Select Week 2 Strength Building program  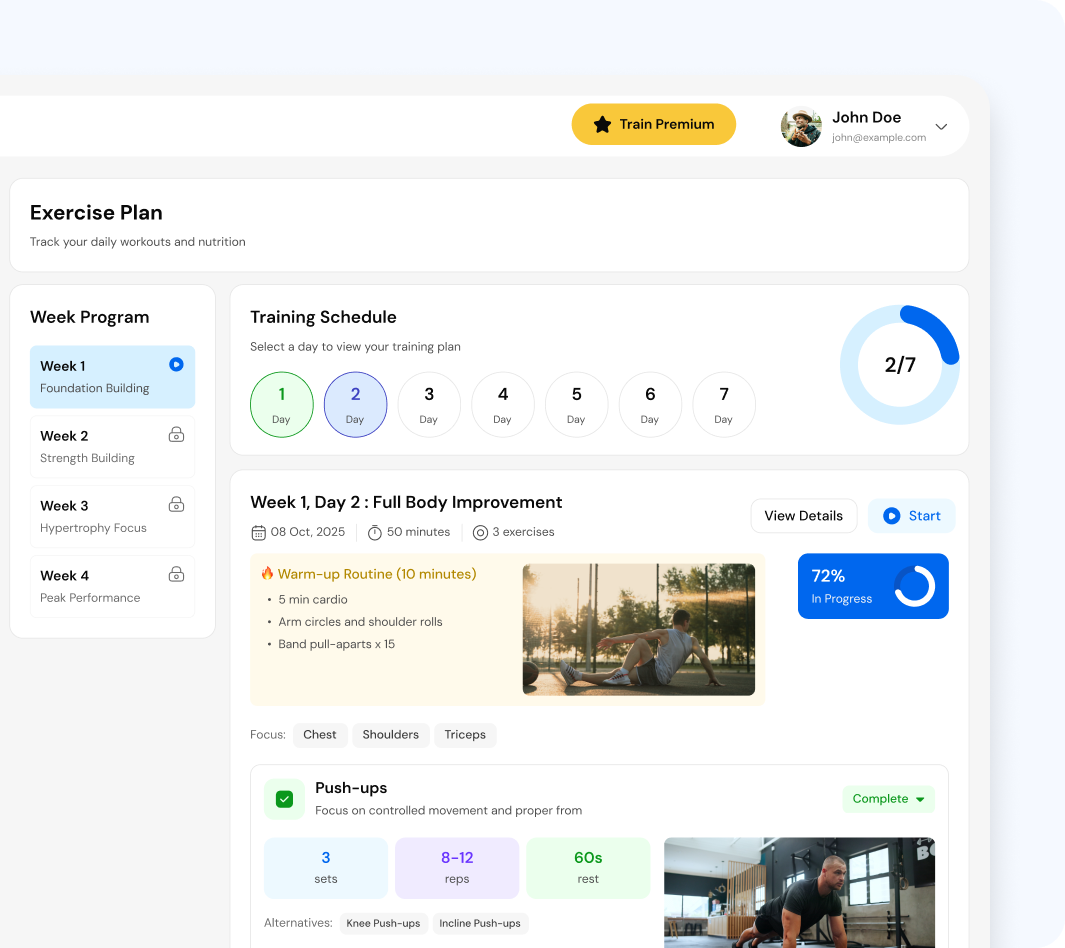pos(112,447)
